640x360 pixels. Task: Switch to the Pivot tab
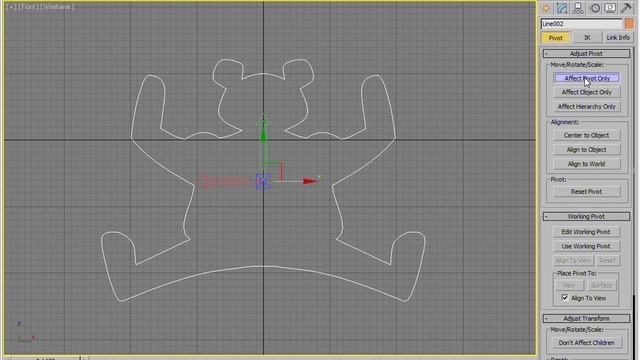(555, 38)
